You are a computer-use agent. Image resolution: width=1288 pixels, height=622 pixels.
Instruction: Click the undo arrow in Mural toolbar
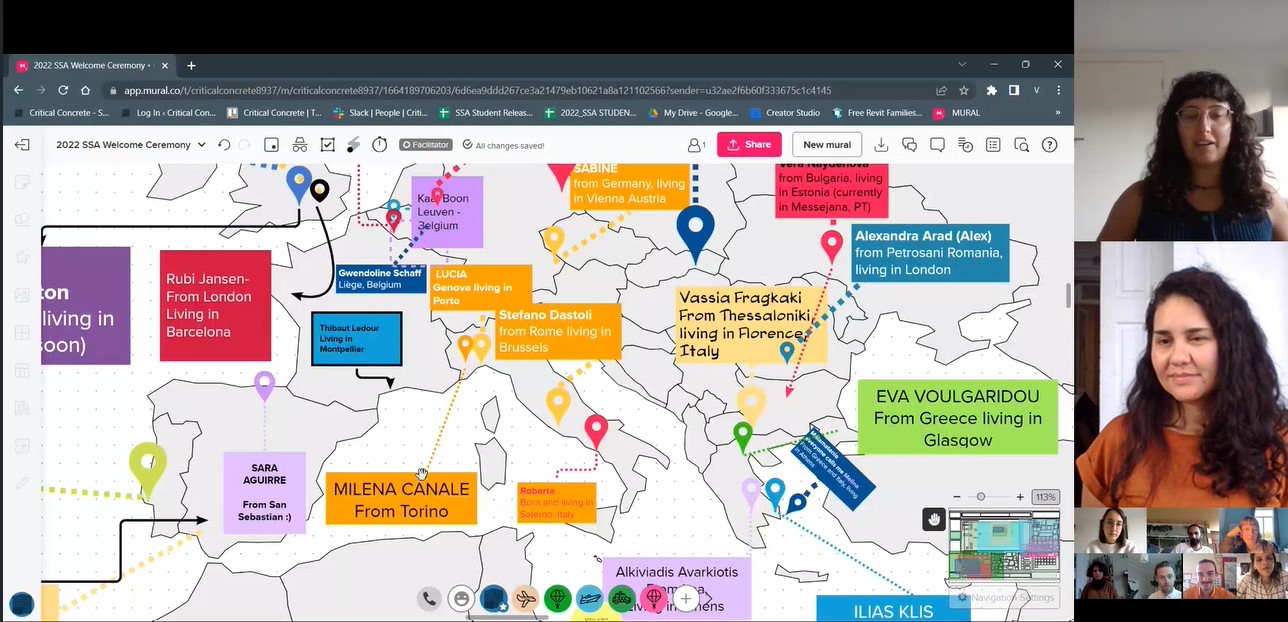224,145
